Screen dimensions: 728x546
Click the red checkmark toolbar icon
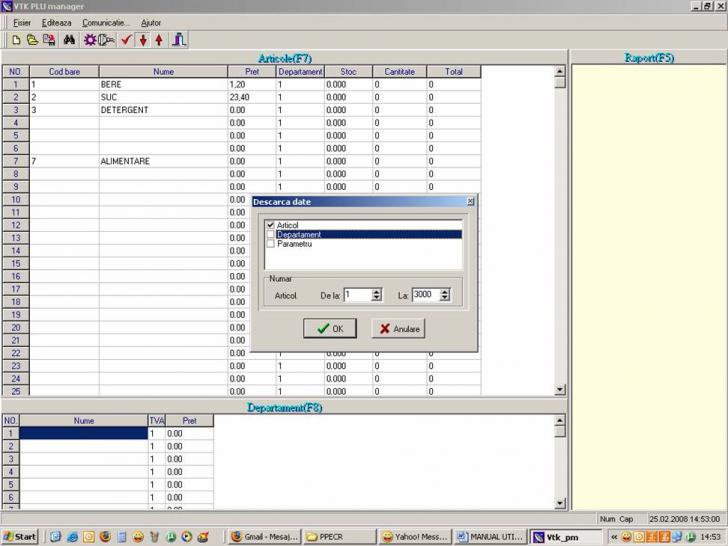[x=126, y=40]
